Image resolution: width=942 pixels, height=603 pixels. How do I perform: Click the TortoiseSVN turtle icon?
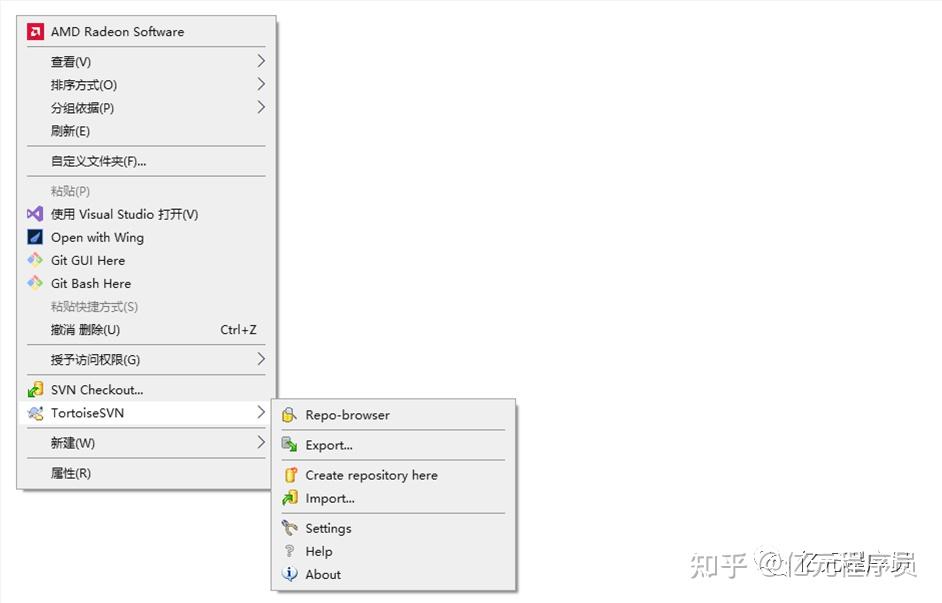coord(35,413)
